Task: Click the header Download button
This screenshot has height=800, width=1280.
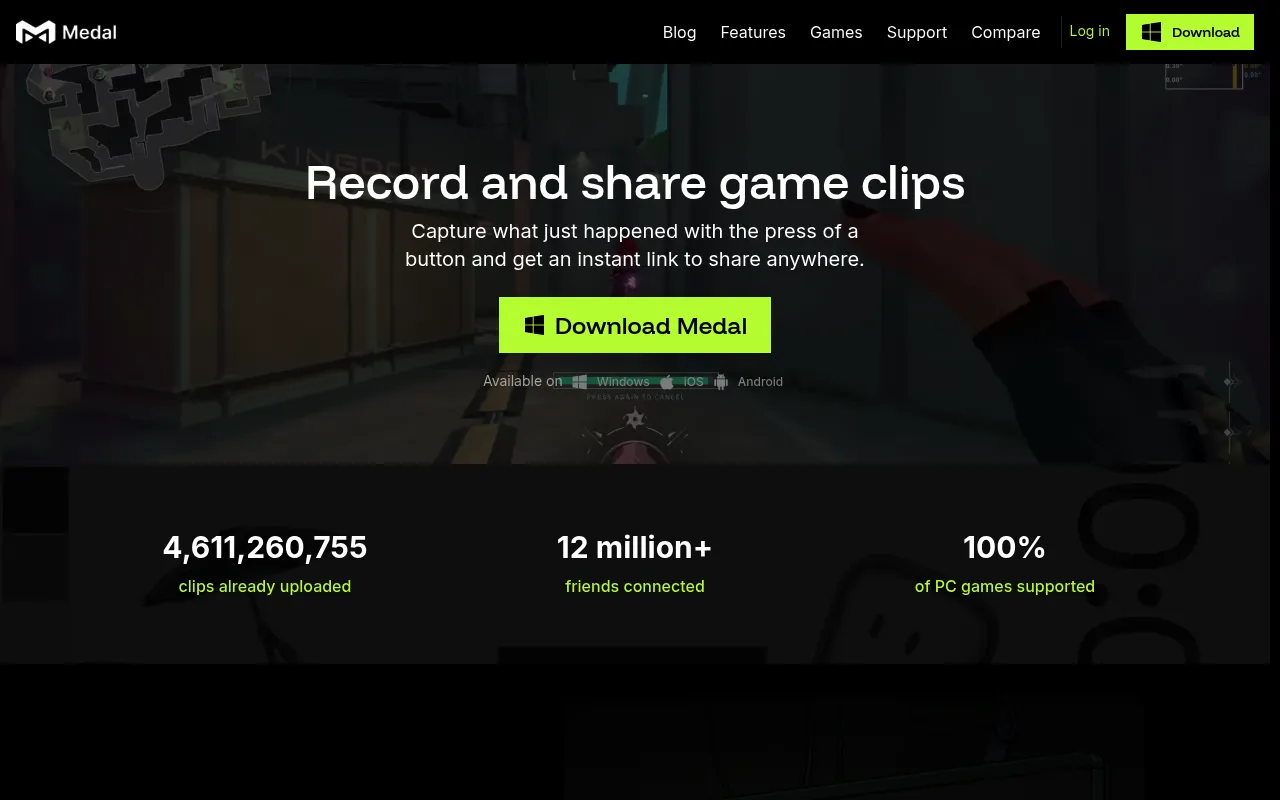Action: coord(1190,32)
